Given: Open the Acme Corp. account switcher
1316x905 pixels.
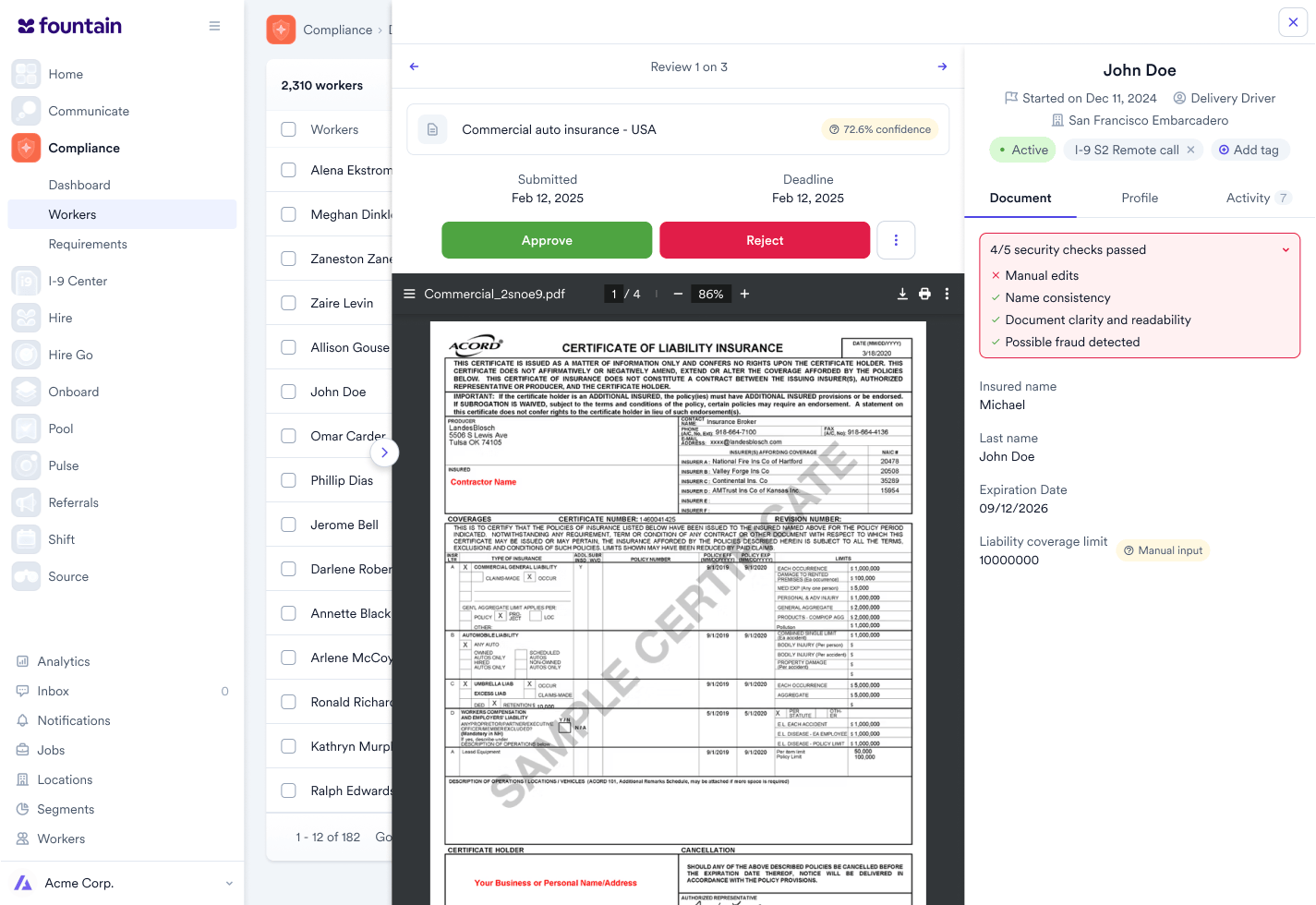Looking at the screenshot, I should coord(229,883).
